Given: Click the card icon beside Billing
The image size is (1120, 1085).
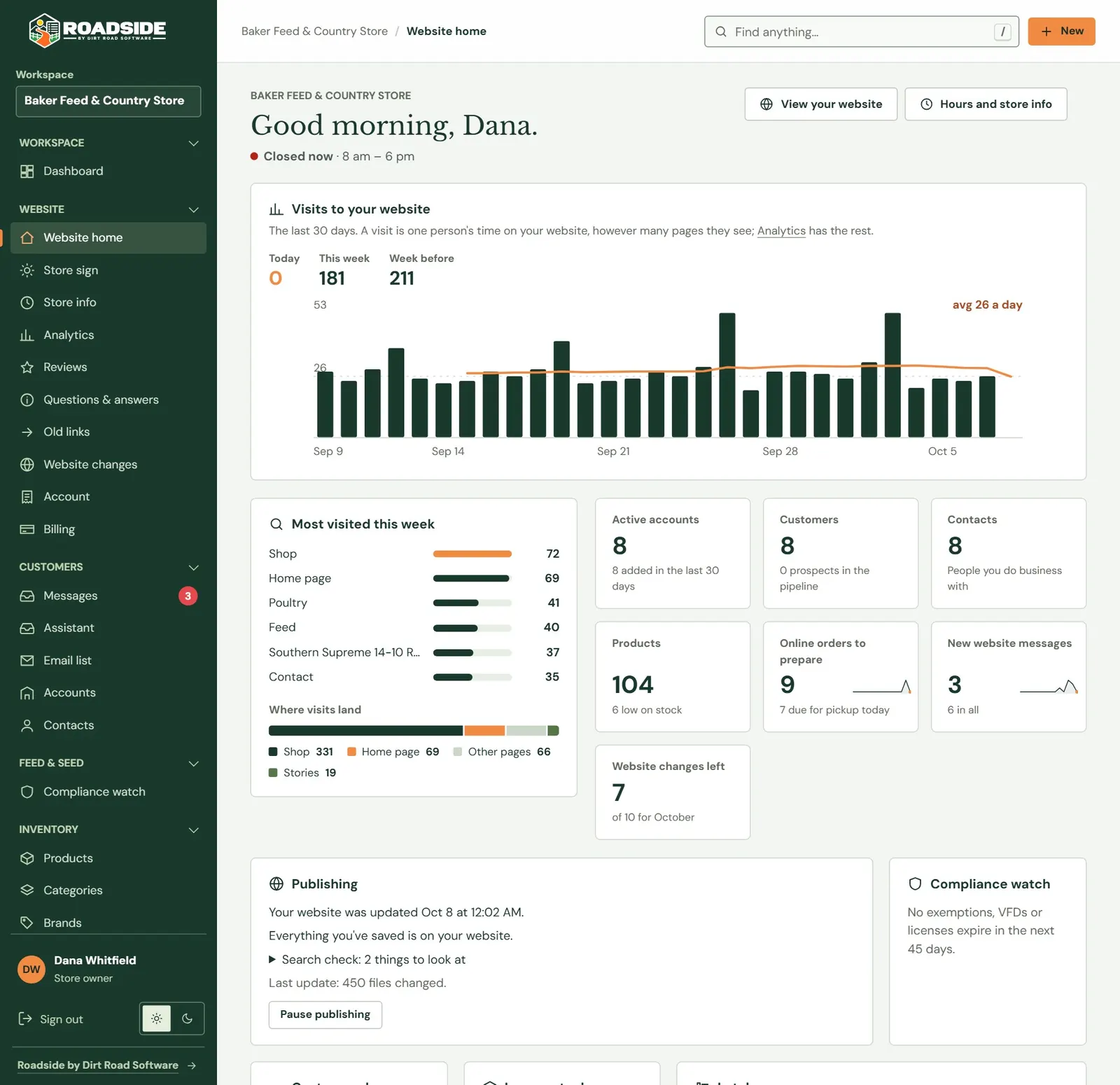Looking at the screenshot, I should [x=27, y=529].
